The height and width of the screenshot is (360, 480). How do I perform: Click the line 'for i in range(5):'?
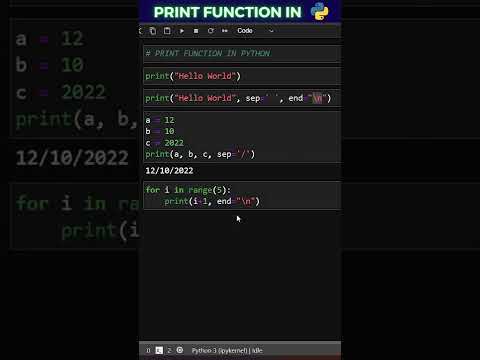point(188,190)
